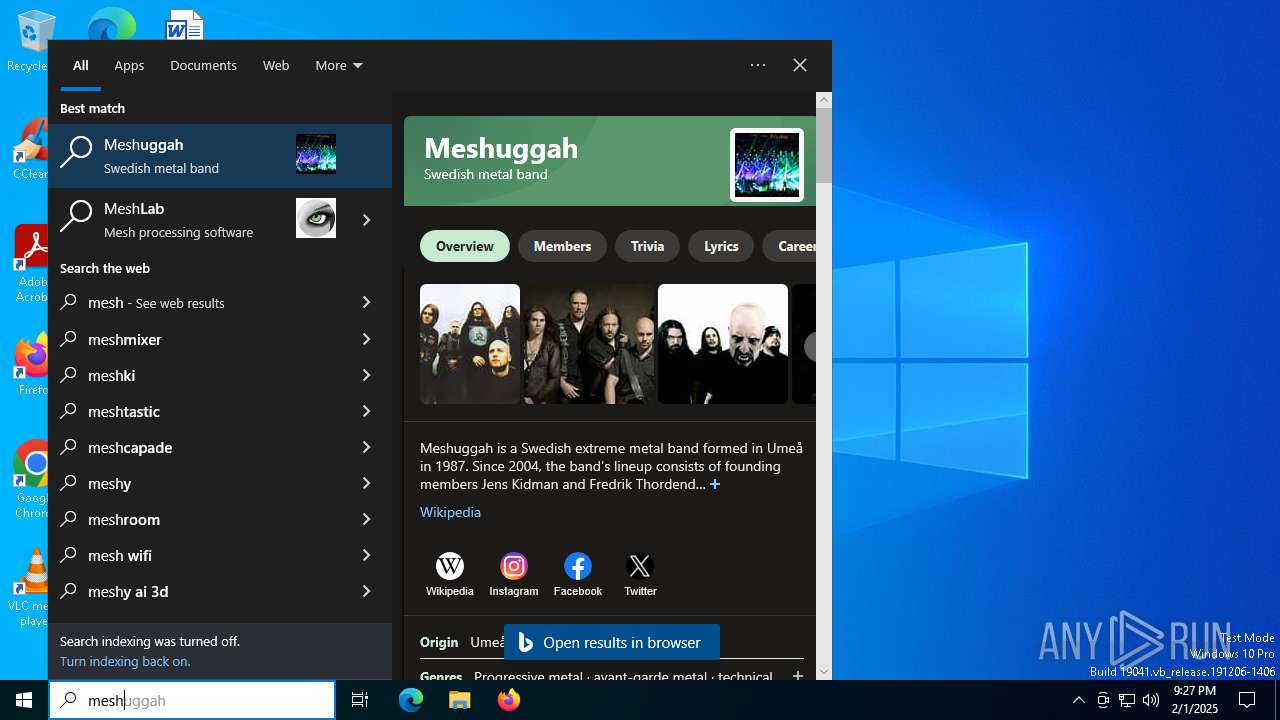Click the volume icon in tray
The height and width of the screenshot is (720, 1280).
[x=1151, y=700]
